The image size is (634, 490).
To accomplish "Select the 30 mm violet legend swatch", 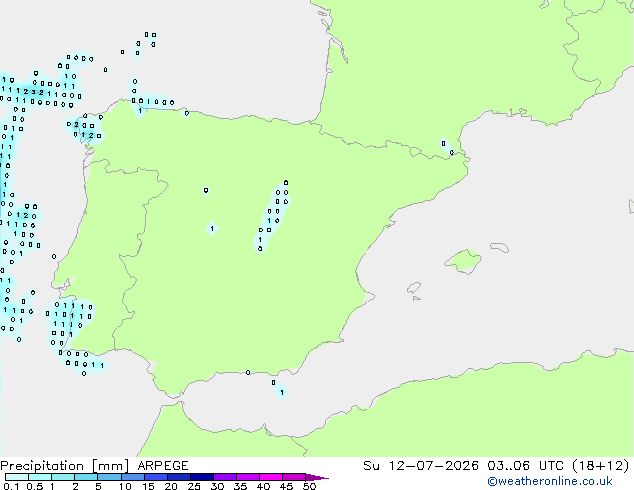I will [225, 477].
